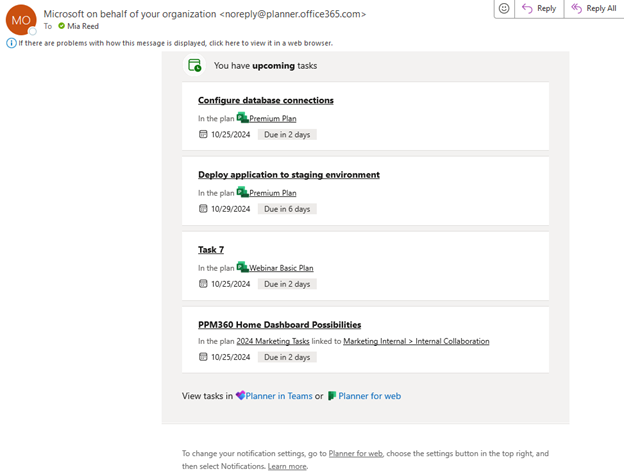The height and width of the screenshot is (476, 624).
Task: Open the Webinar Basic Plan link
Action: point(280,268)
